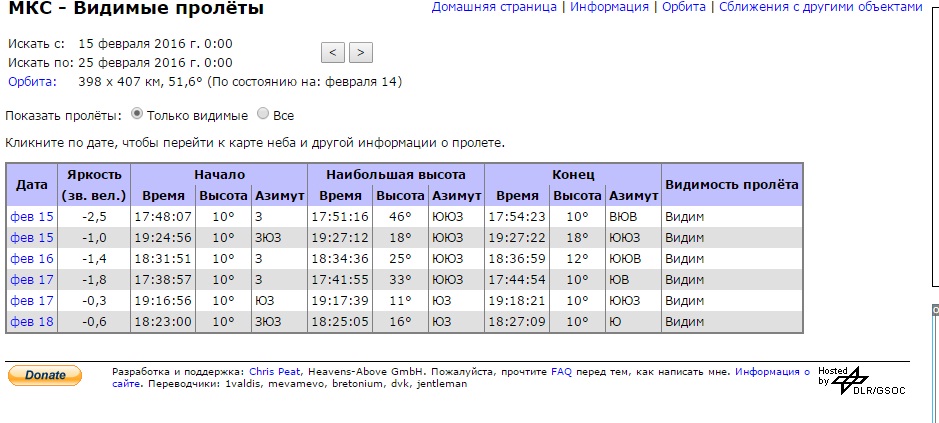Open 'Сближения с другими объектами' link
The image size is (939, 423).
(820, 7)
